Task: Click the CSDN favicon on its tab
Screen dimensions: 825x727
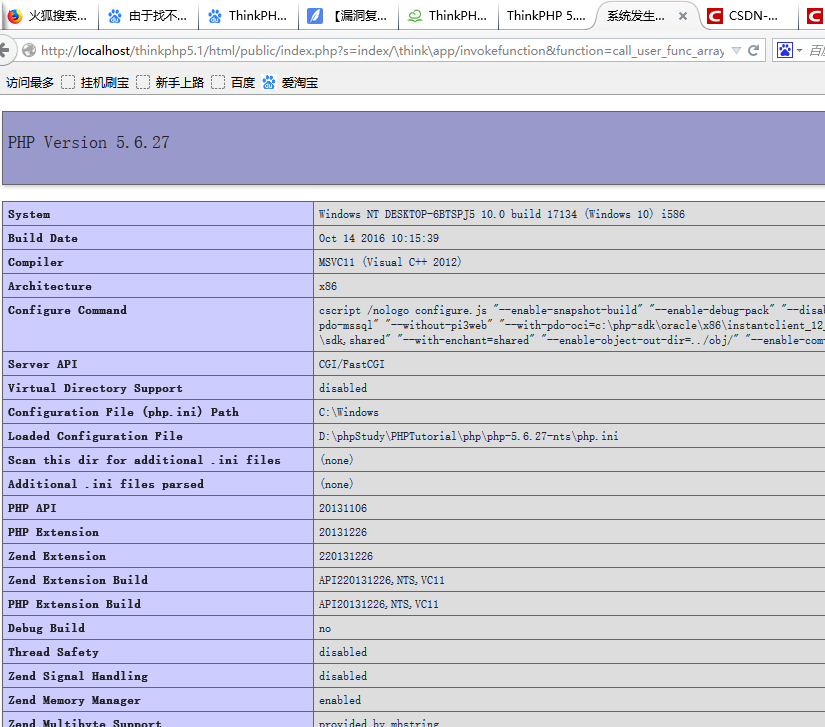Action: click(x=713, y=16)
